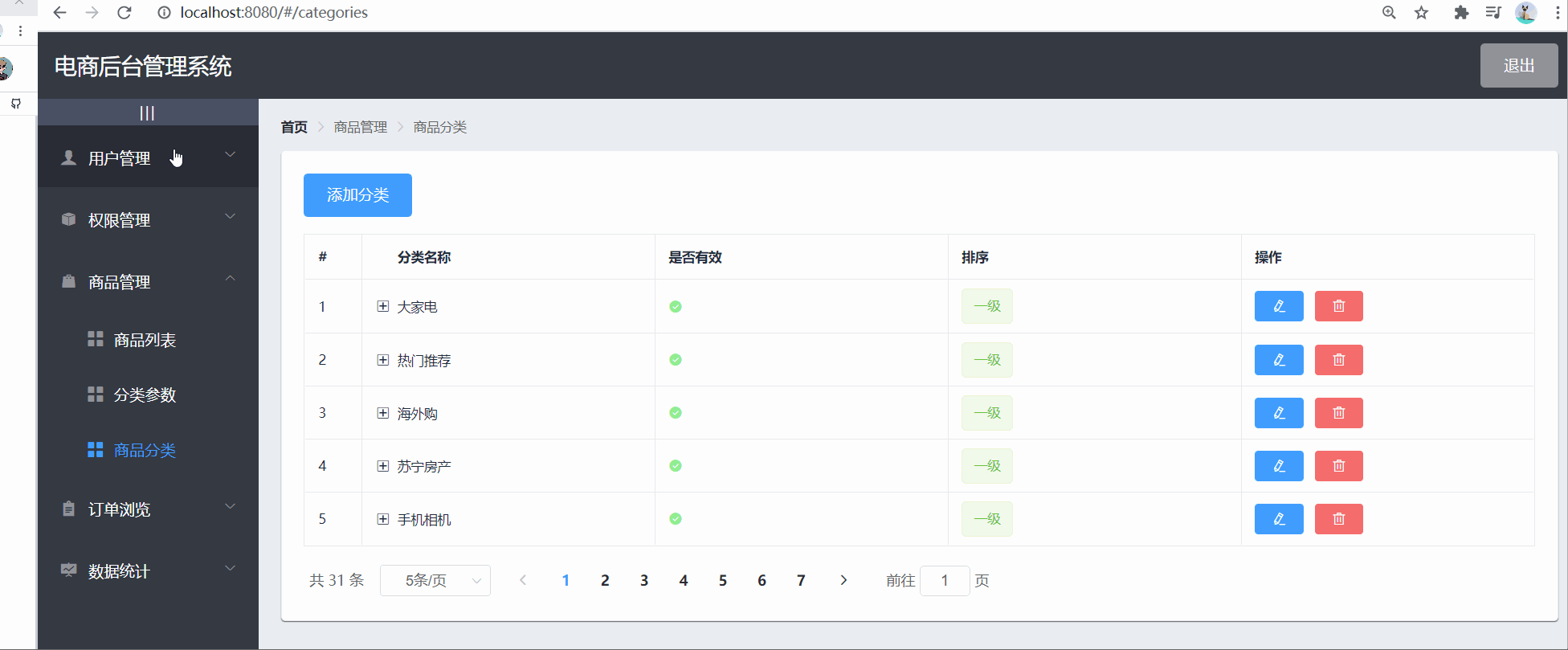Click the previous page arrow
Viewport: 1568px width, 650px height.
(x=523, y=580)
